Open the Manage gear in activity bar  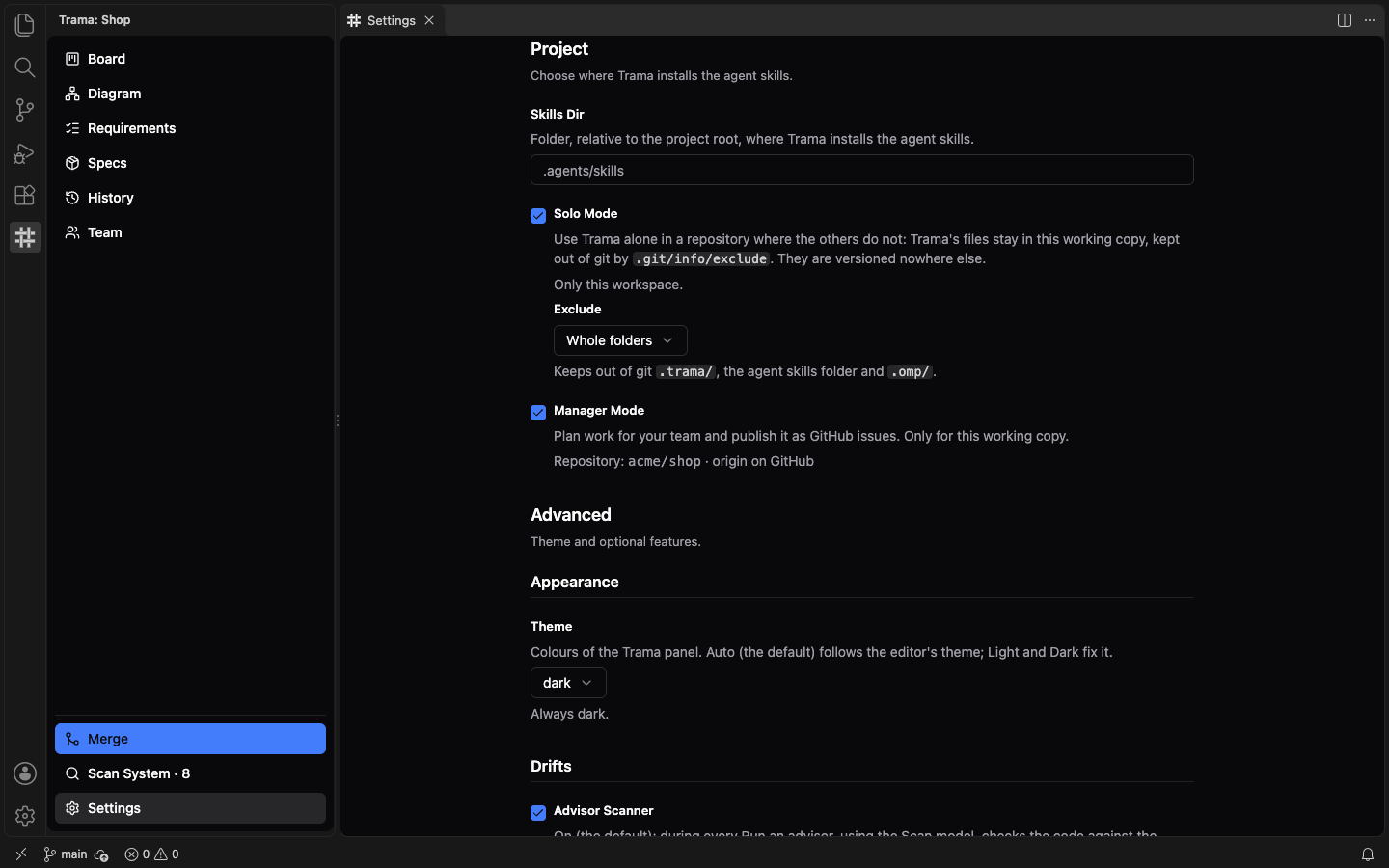coord(25,816)
